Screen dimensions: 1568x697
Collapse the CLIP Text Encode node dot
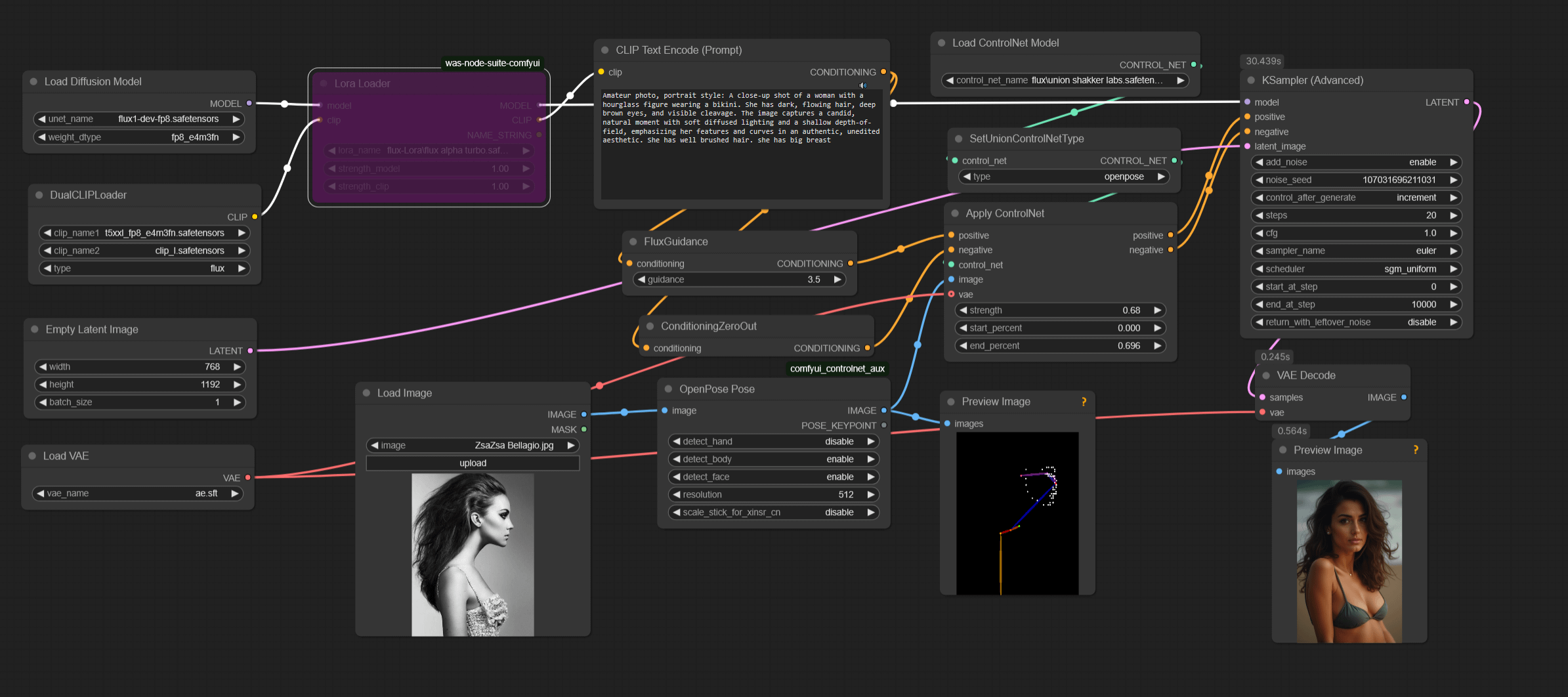(x=605, y=51)
